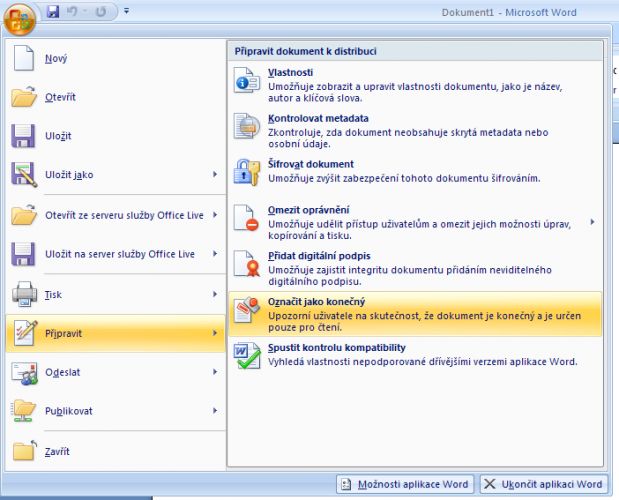Choose Kontrolovat metadata title
The height and width of the screenshot is (500, 619).
pos(318,118)
